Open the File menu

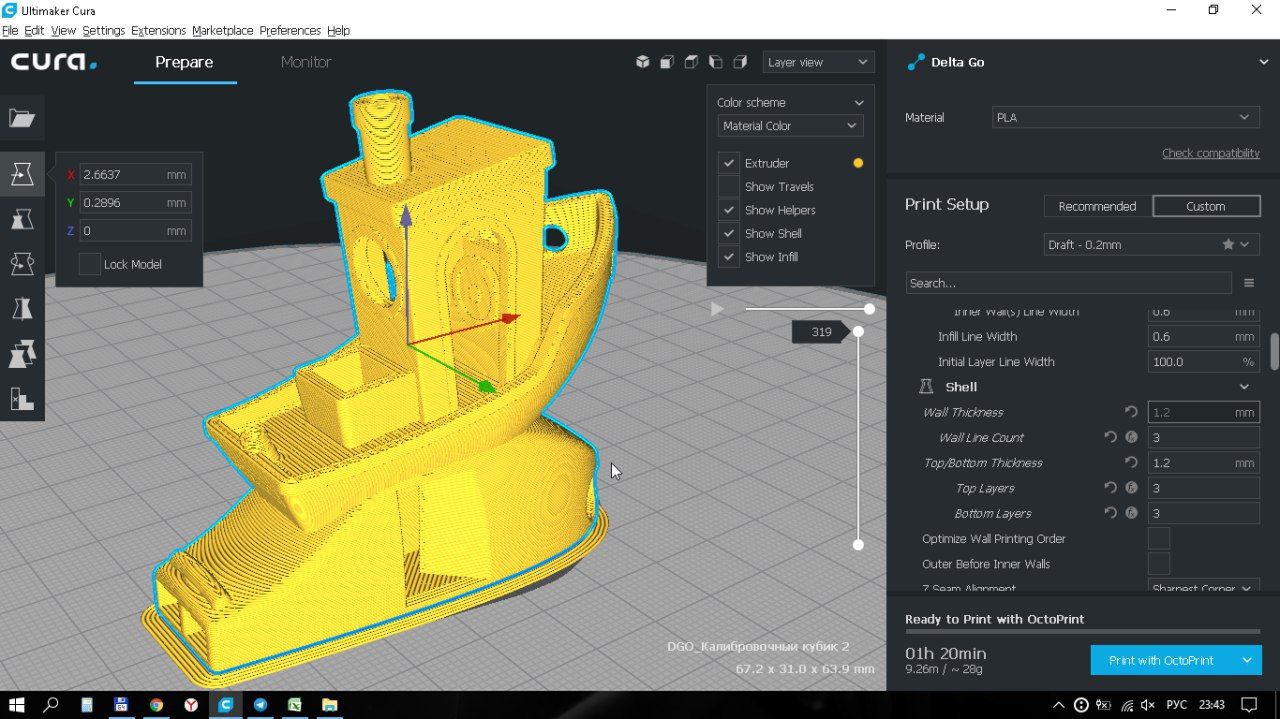click(10, 30)
